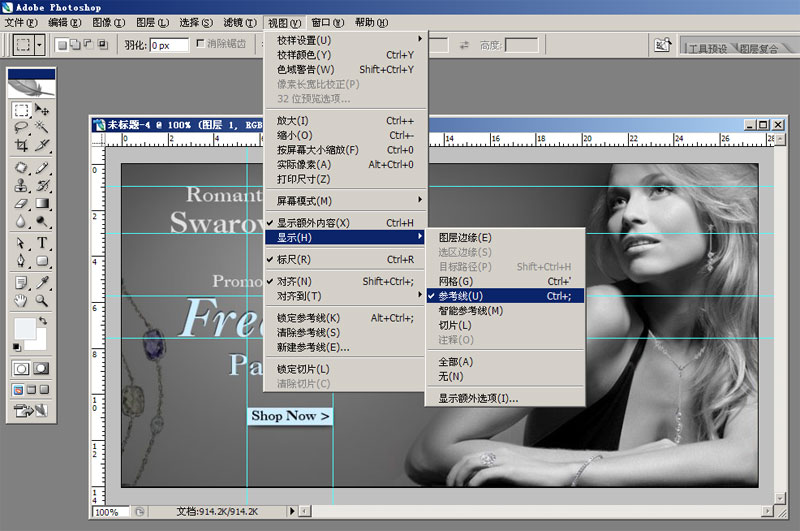Screen dimensions: 800x531
Task: Select the Lasso tool
Action: [21, 127]
